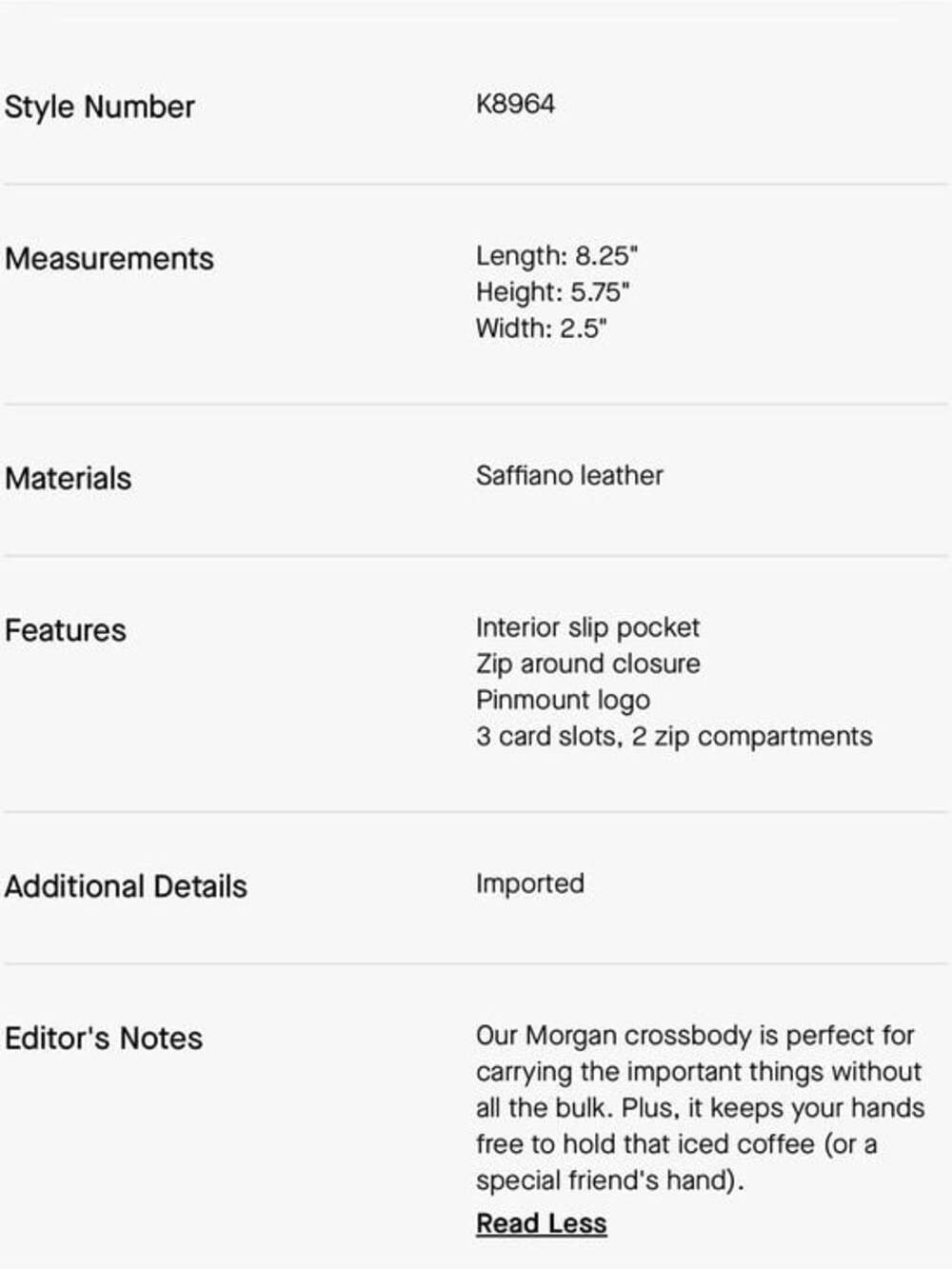Click the 'special friend's hand' line
Image resolution: width=952 pixels, height=1269 pixels.
click(x=609, y=1180)
